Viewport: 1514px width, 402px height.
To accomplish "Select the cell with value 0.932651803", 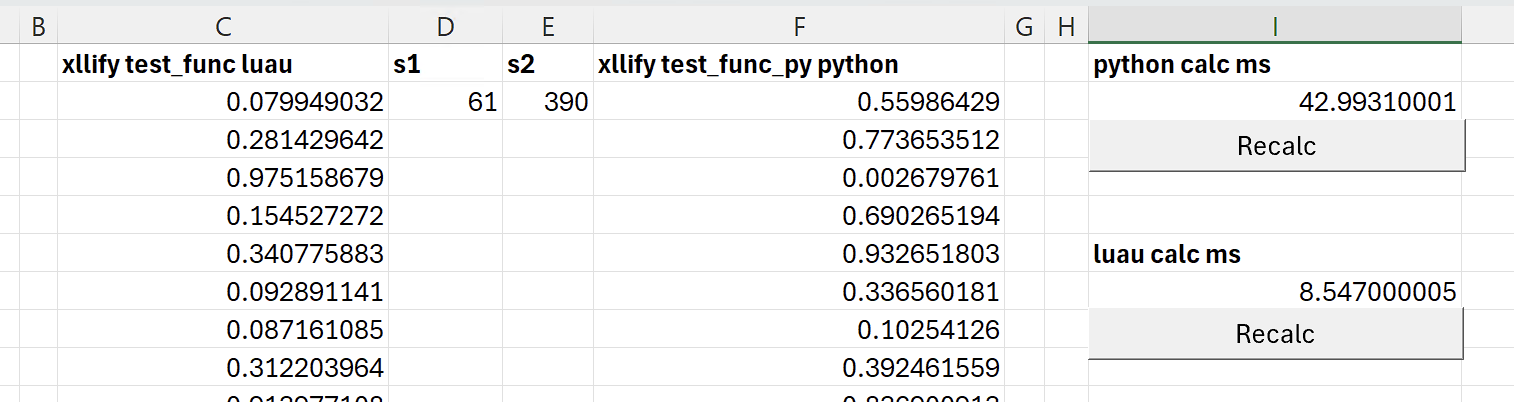I will pos(799,253).
